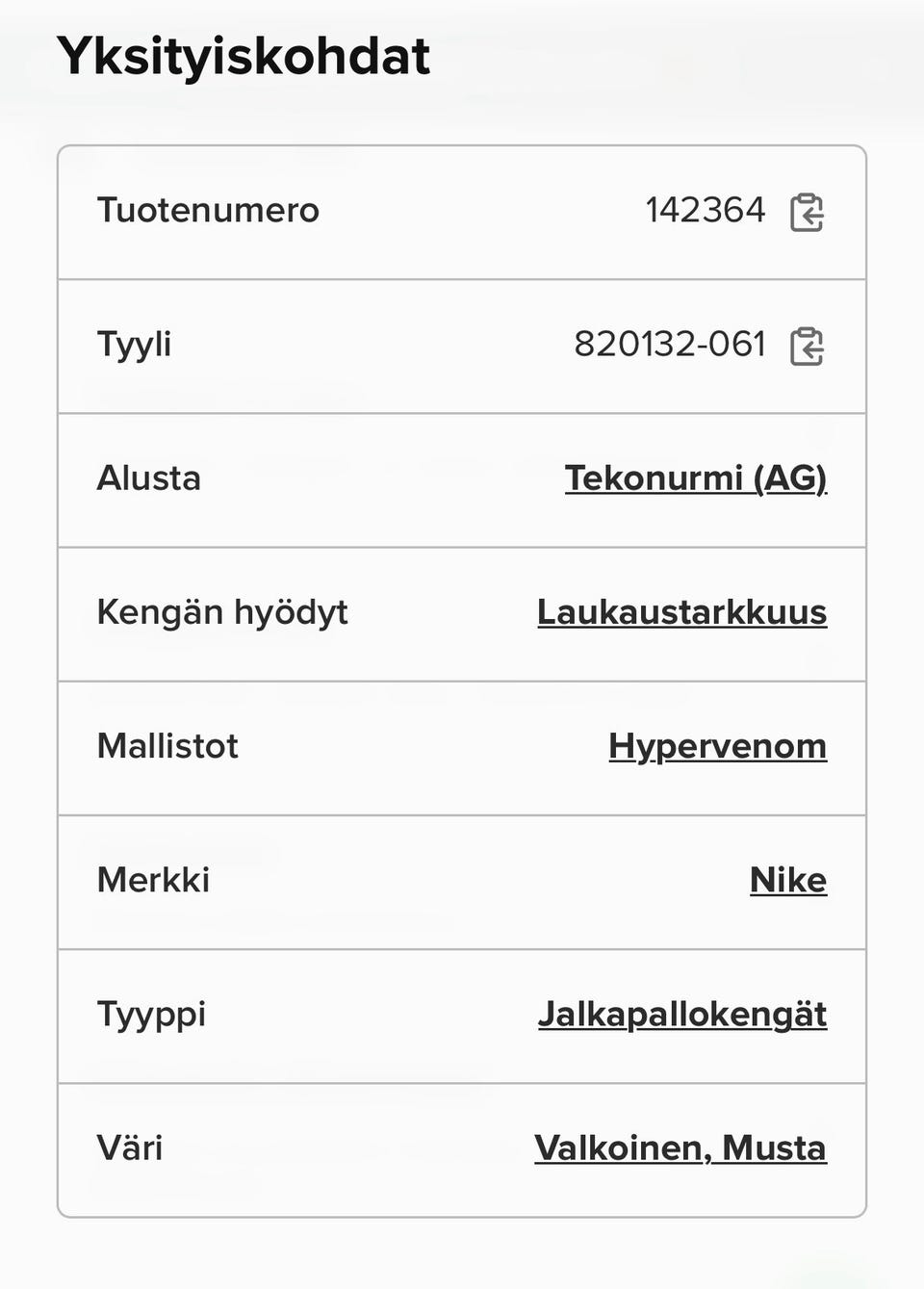The height and width of the screenshot is (1289, 924).
Task: Open the Jalkapallokengät type link
Action: 681,1014
